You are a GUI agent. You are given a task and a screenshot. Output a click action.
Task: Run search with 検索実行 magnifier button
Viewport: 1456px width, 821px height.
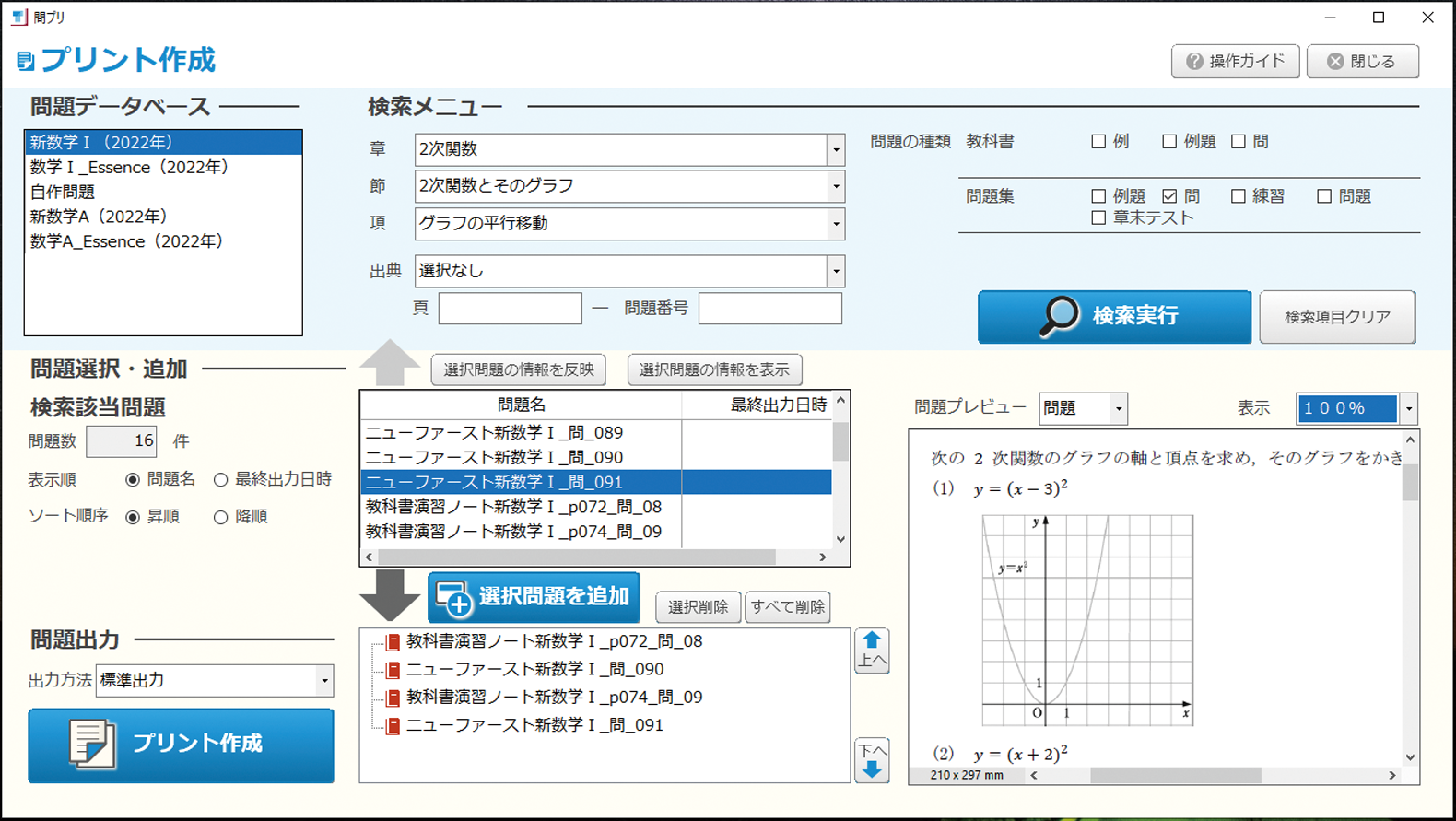click(x=1114, y=316)
